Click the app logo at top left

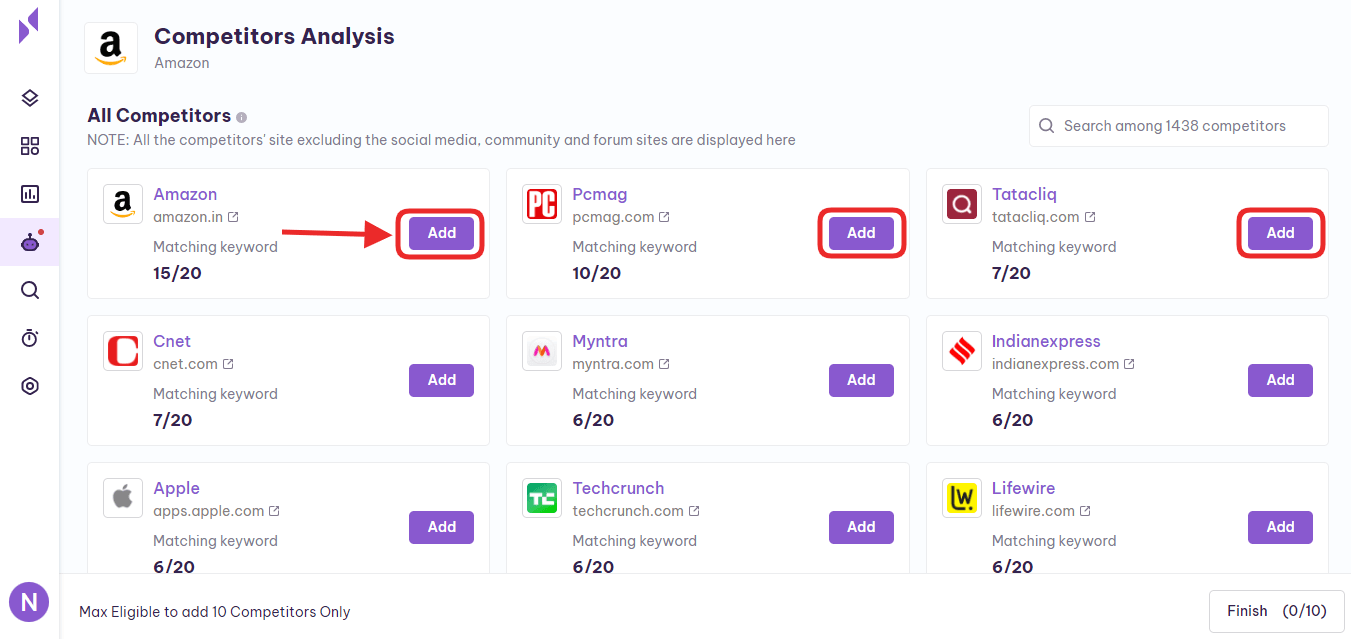[x=29, y=25]
